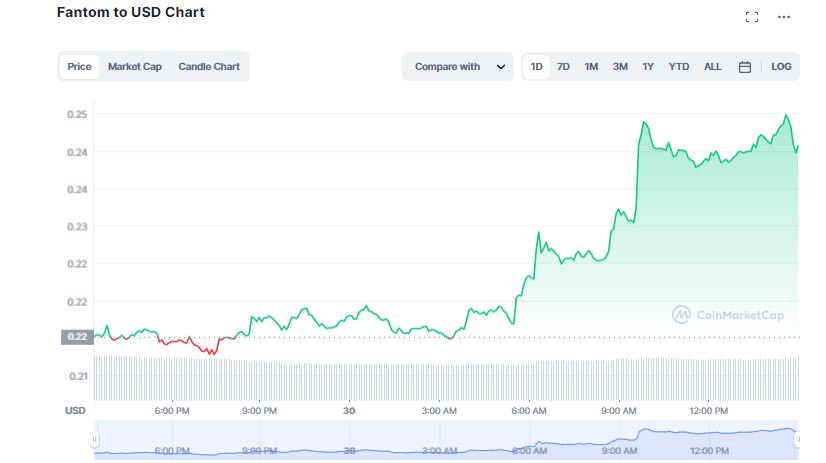The height and width of the screenshot is (463, 826).
Task: Select the 1M time range
Action: (591, 67)
